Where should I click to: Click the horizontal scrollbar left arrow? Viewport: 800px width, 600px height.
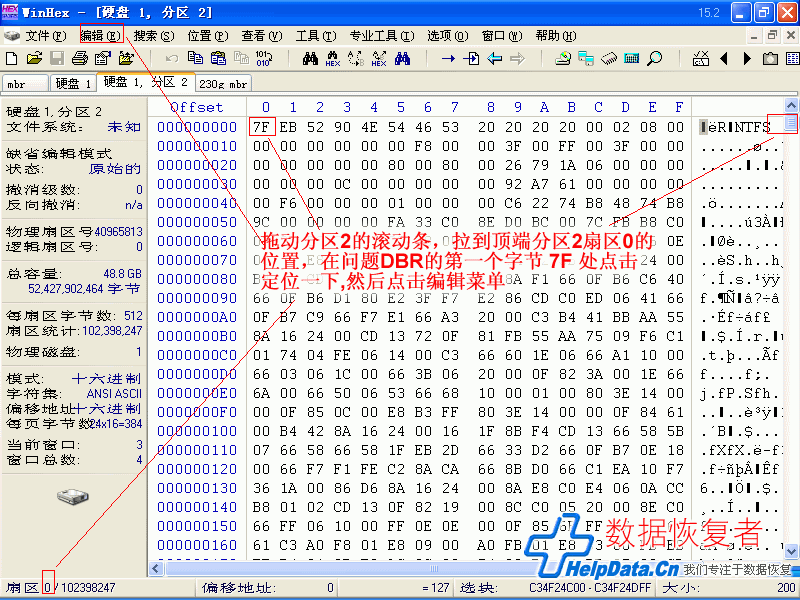pyautogui.click(x=156, y=568)
